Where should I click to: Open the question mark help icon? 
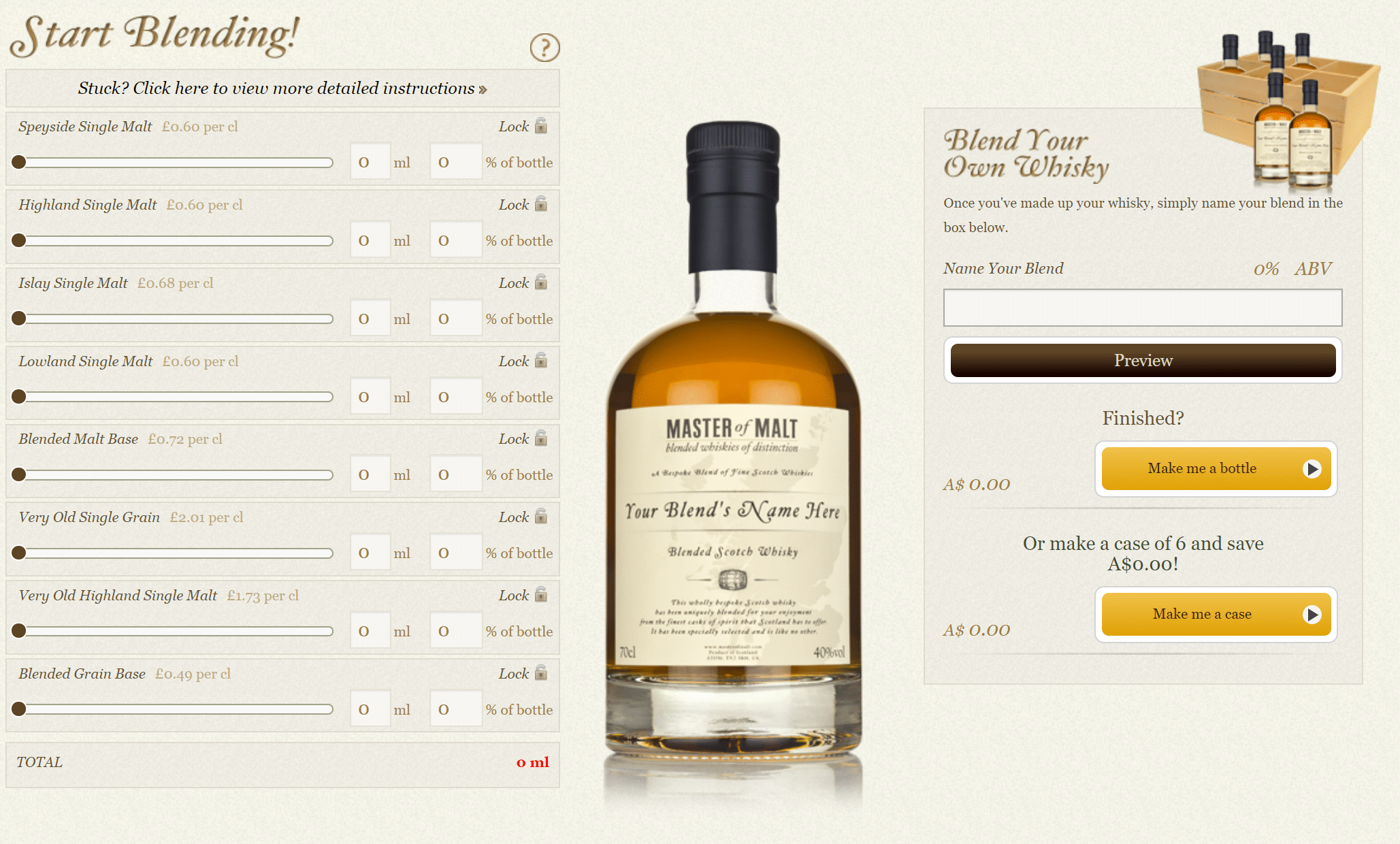pos(544,48)
